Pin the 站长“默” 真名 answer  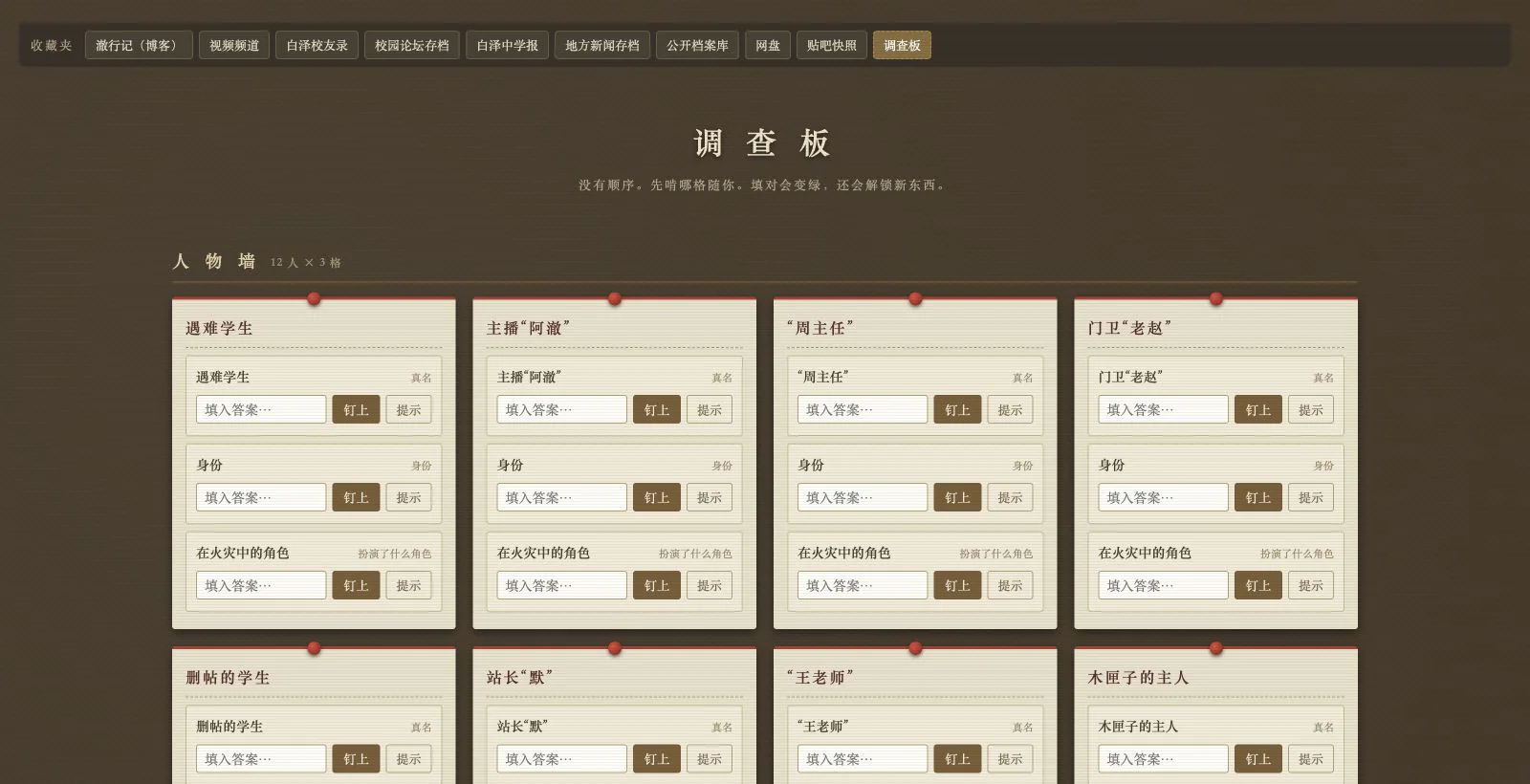656,758
